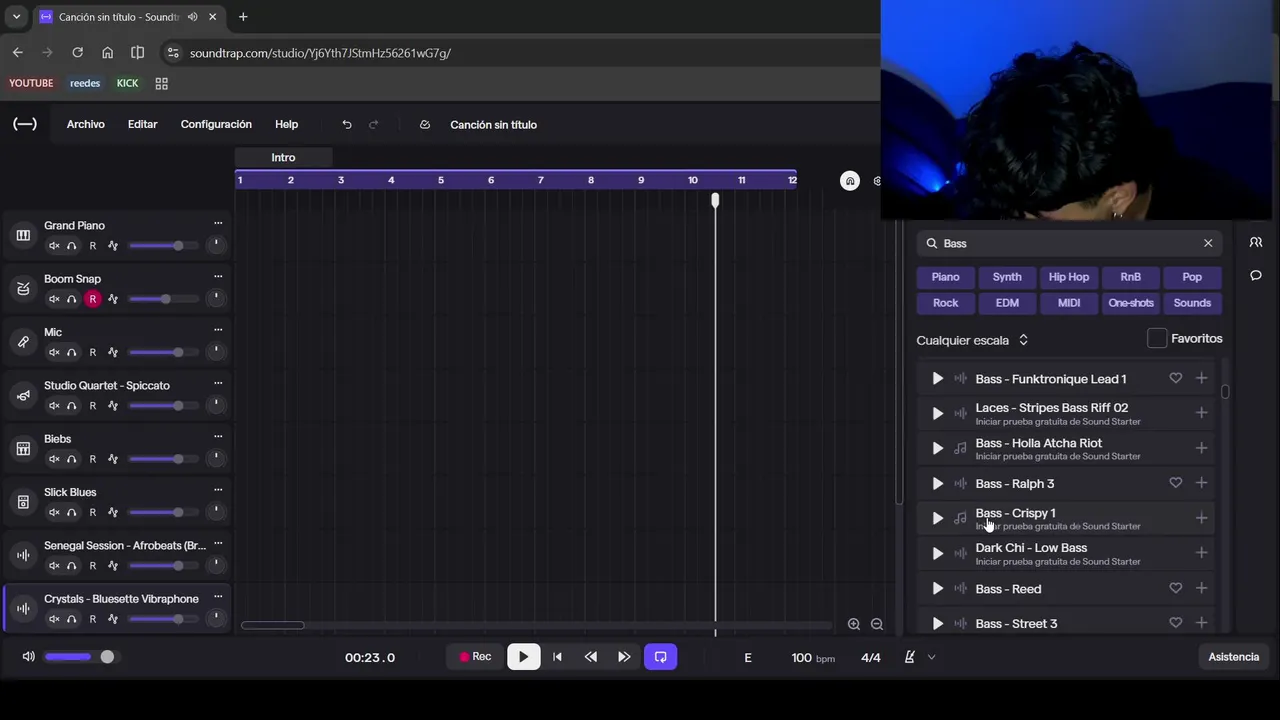
Task: Open the chat comments icon
Action: click(1256, 275)
